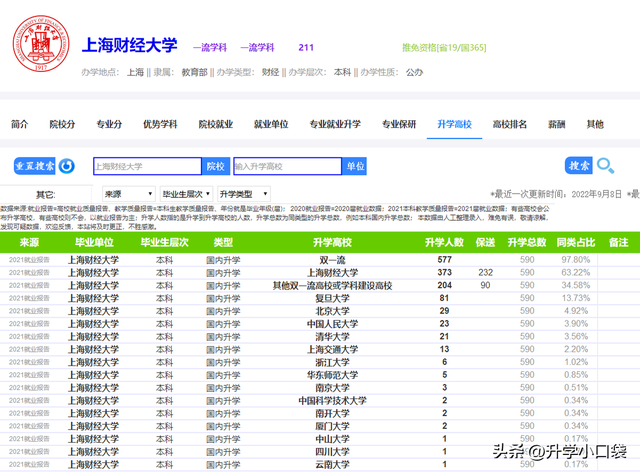
Task: Click the 上海财经大学 title heading
Action: (130, 45)
